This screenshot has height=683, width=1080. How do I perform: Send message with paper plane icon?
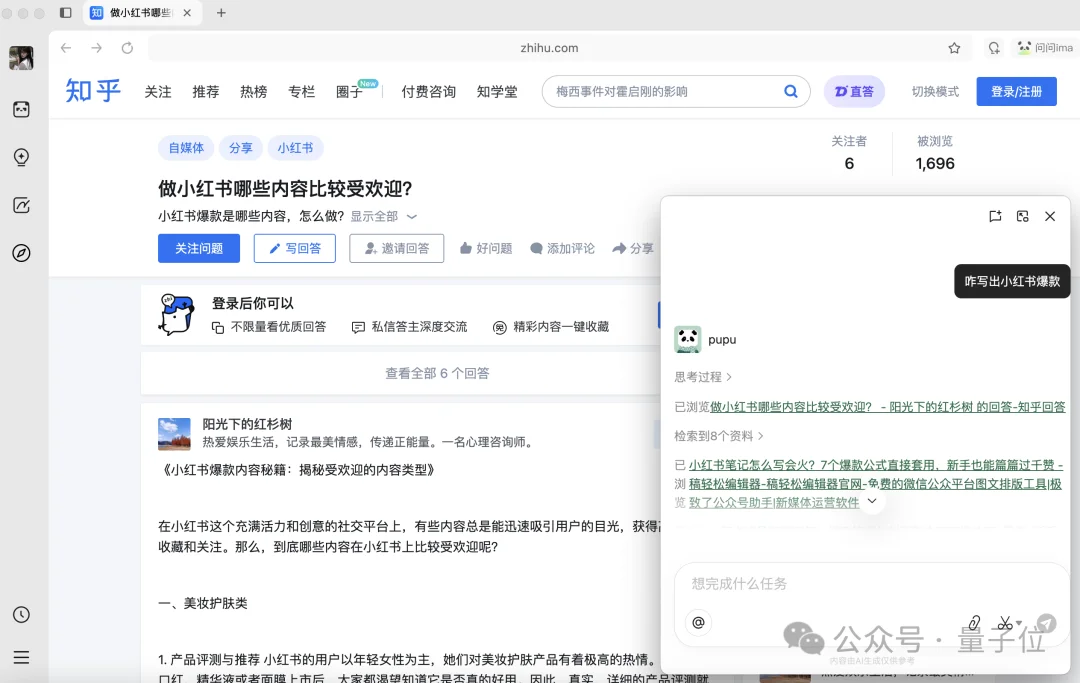[1047, 623]
